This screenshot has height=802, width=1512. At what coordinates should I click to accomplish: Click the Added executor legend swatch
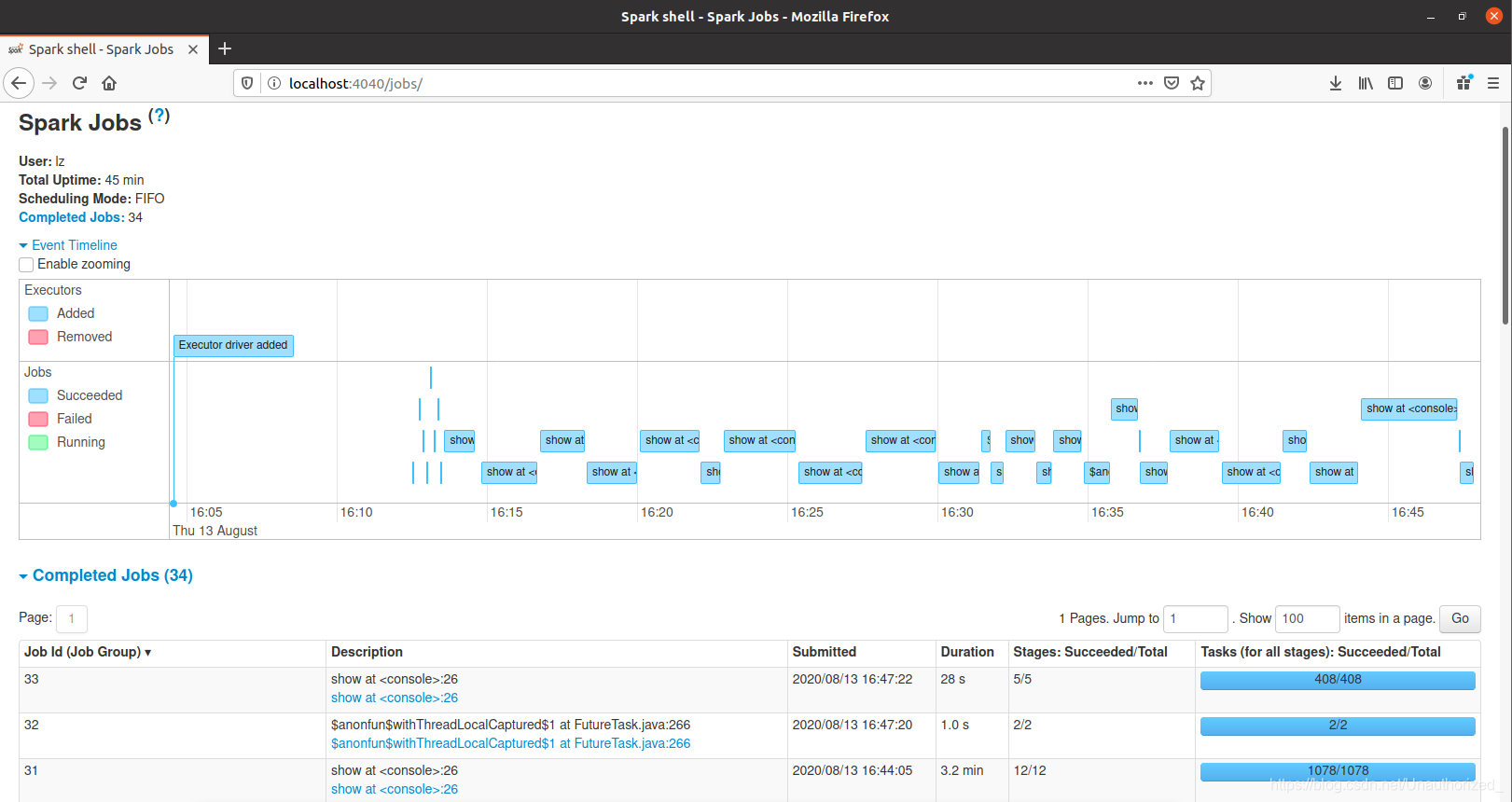click(38, 313)
